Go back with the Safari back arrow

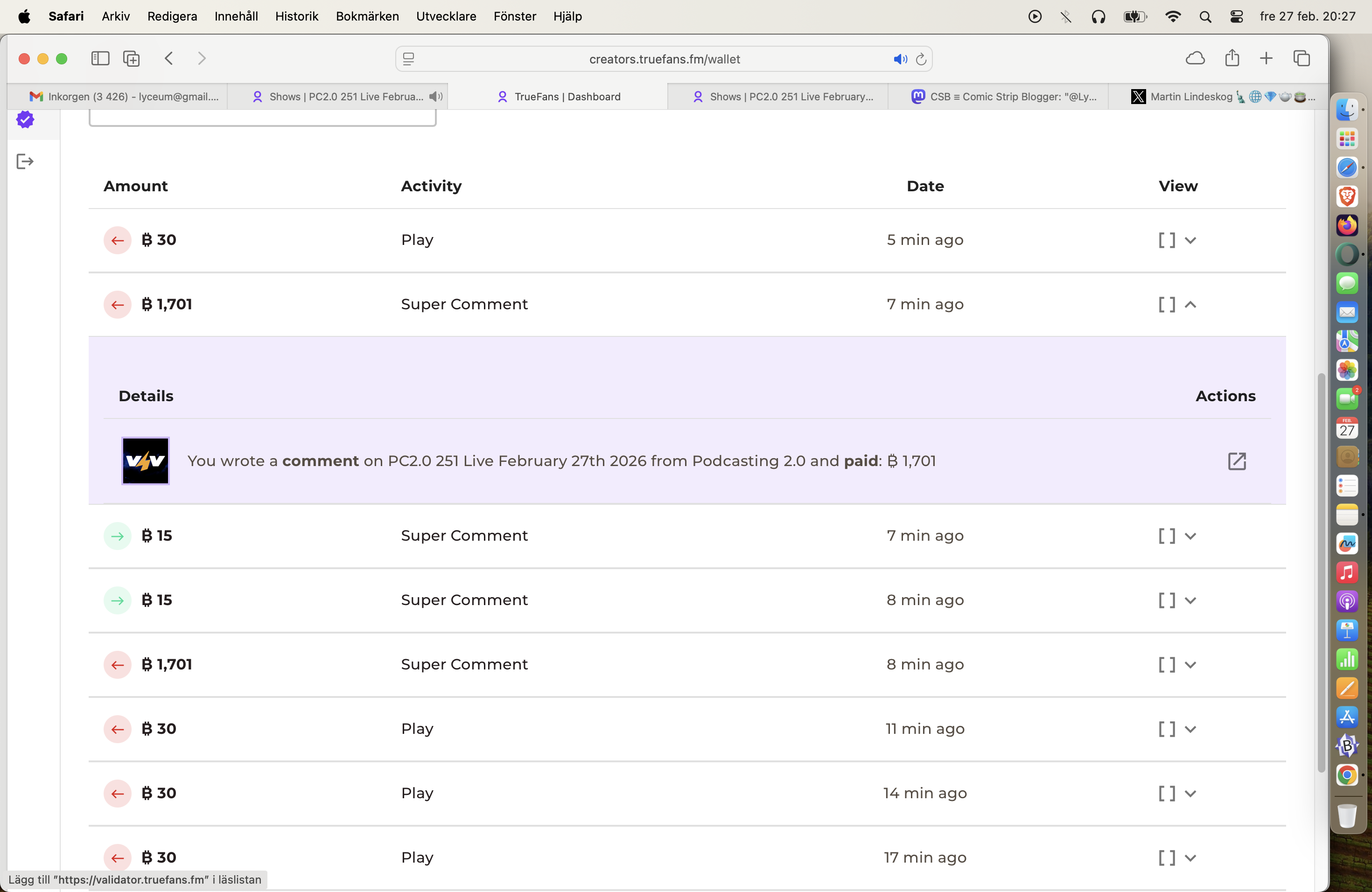[x=169, y=58]
